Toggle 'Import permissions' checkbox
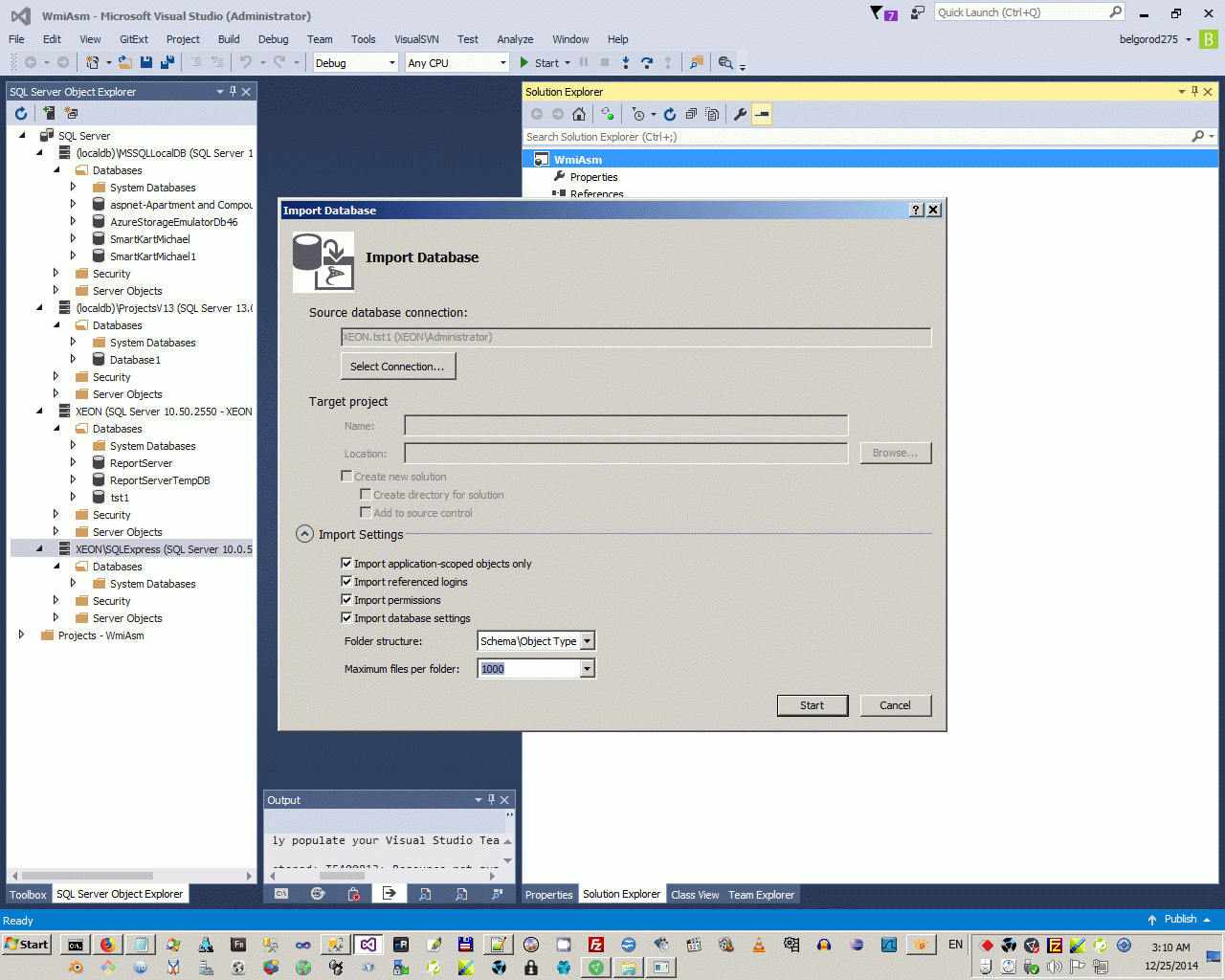Viewport: 1225px width, 980px height. point(347,600)
